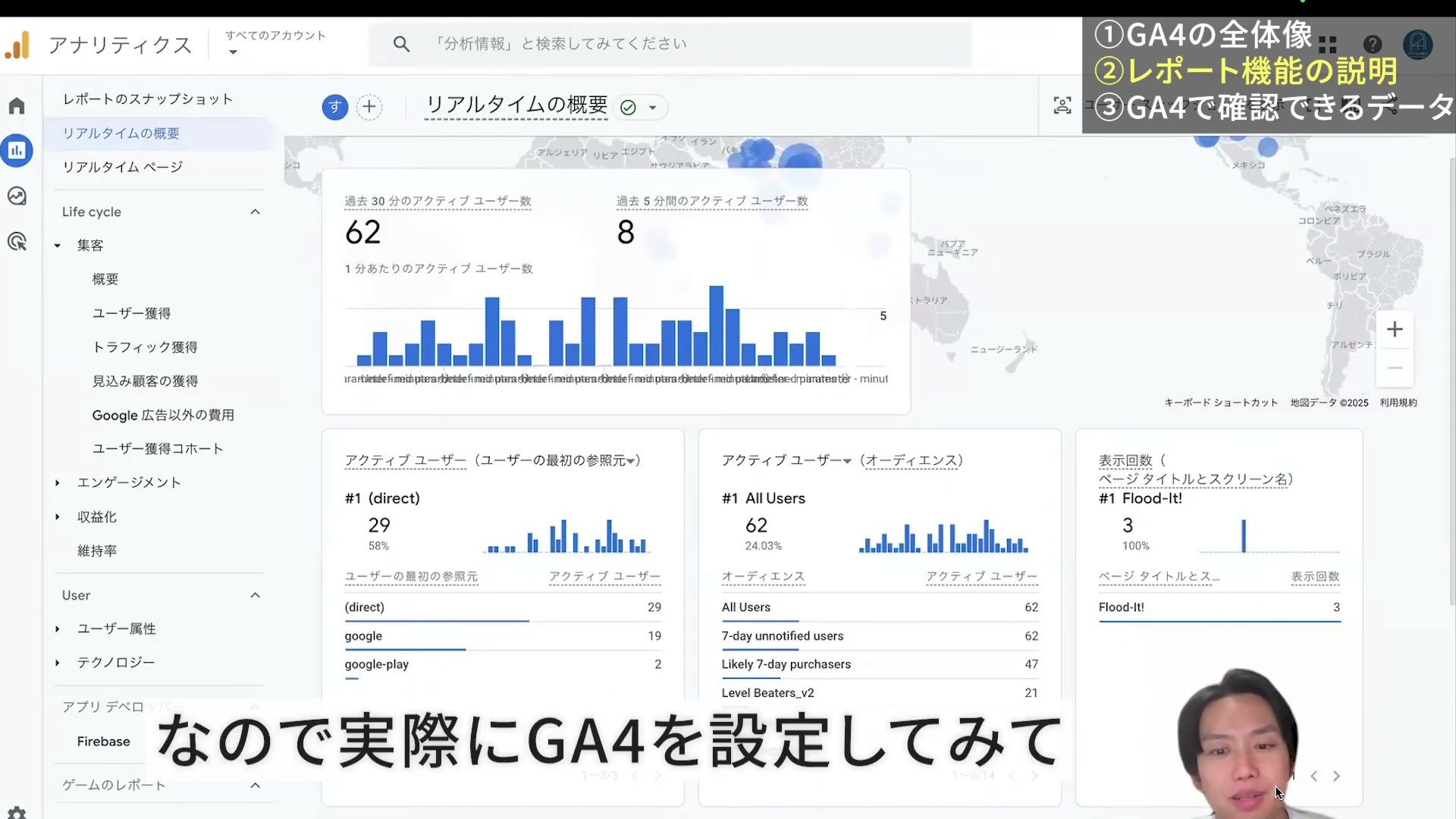Click the google-play source row

[x=503, y=665]
